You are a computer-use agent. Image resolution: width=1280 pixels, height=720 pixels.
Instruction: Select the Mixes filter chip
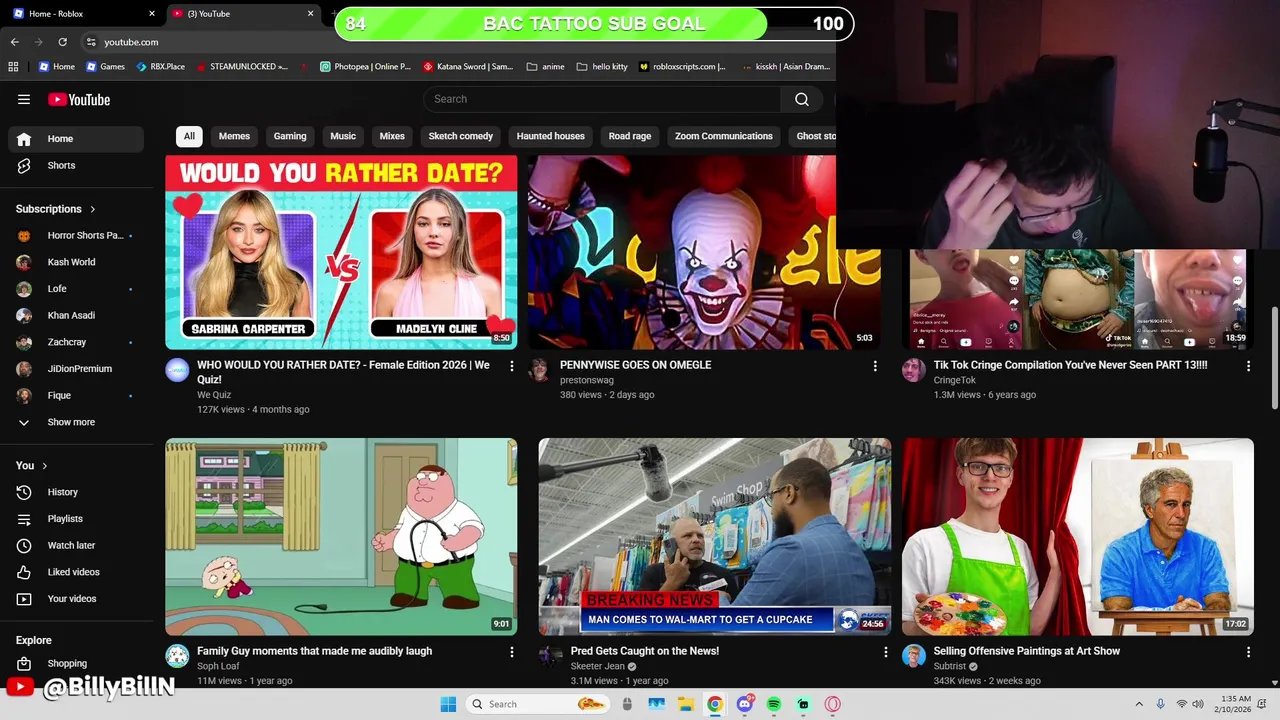click(x=392, y=136)
